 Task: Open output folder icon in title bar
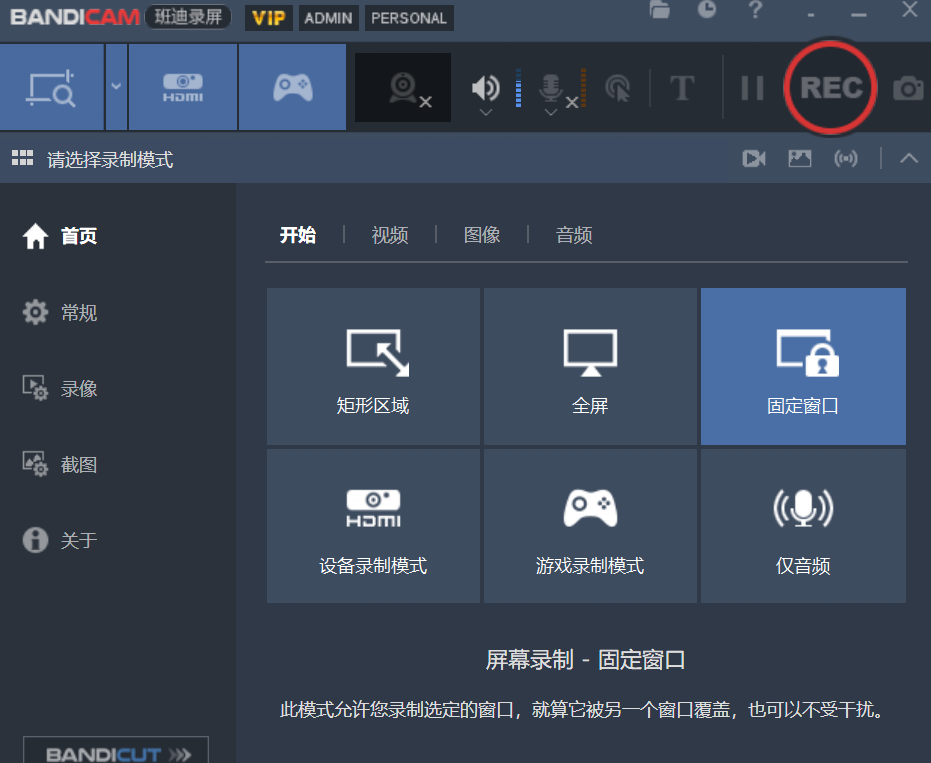point(660,10)
